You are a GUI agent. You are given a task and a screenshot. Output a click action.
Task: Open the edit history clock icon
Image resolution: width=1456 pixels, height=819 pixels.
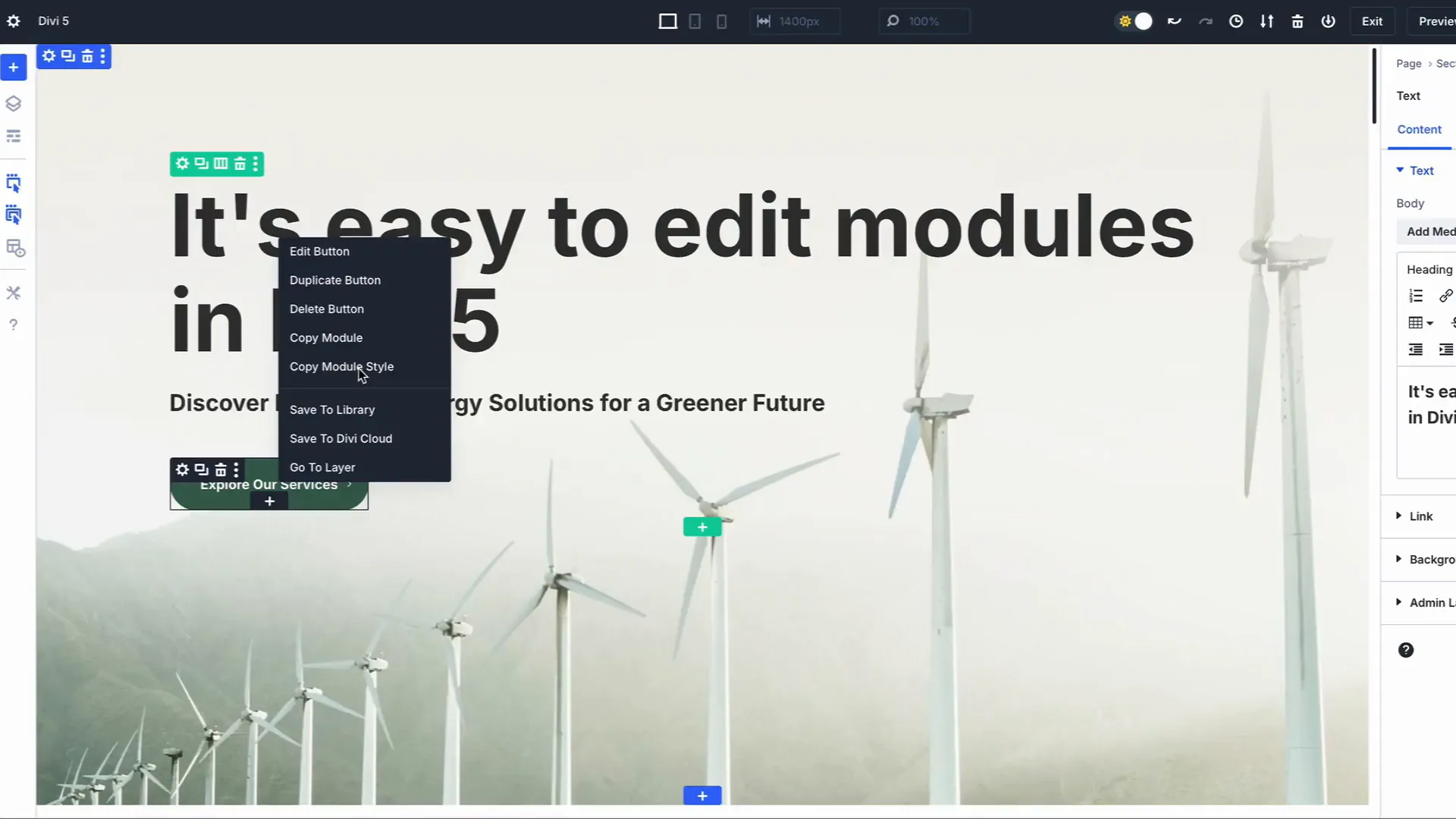(1236, 21)
